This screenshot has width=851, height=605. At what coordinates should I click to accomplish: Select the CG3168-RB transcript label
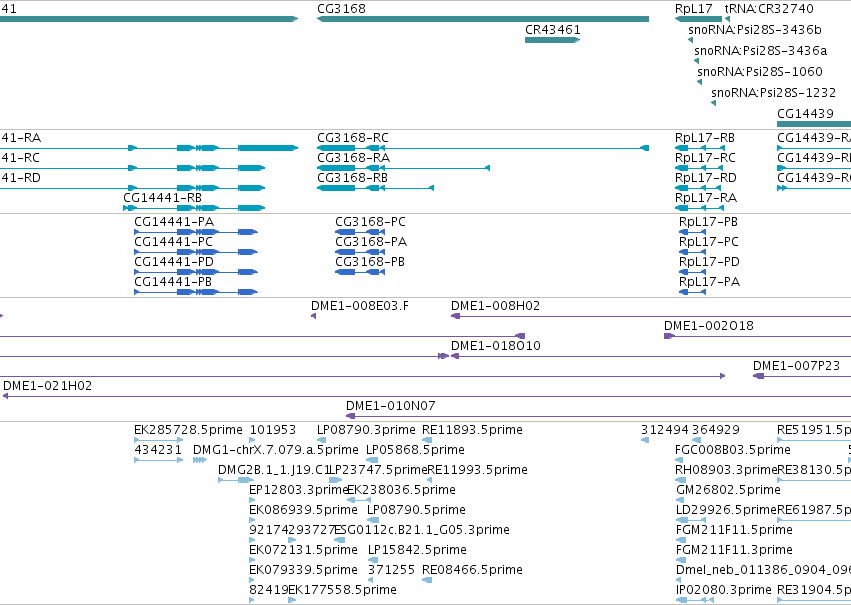click(x=352, y=178)
